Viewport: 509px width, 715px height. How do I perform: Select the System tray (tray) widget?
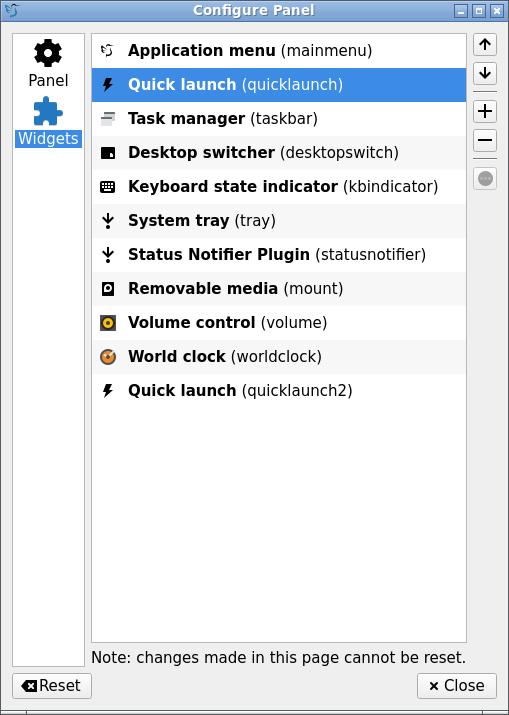(279, 221)
